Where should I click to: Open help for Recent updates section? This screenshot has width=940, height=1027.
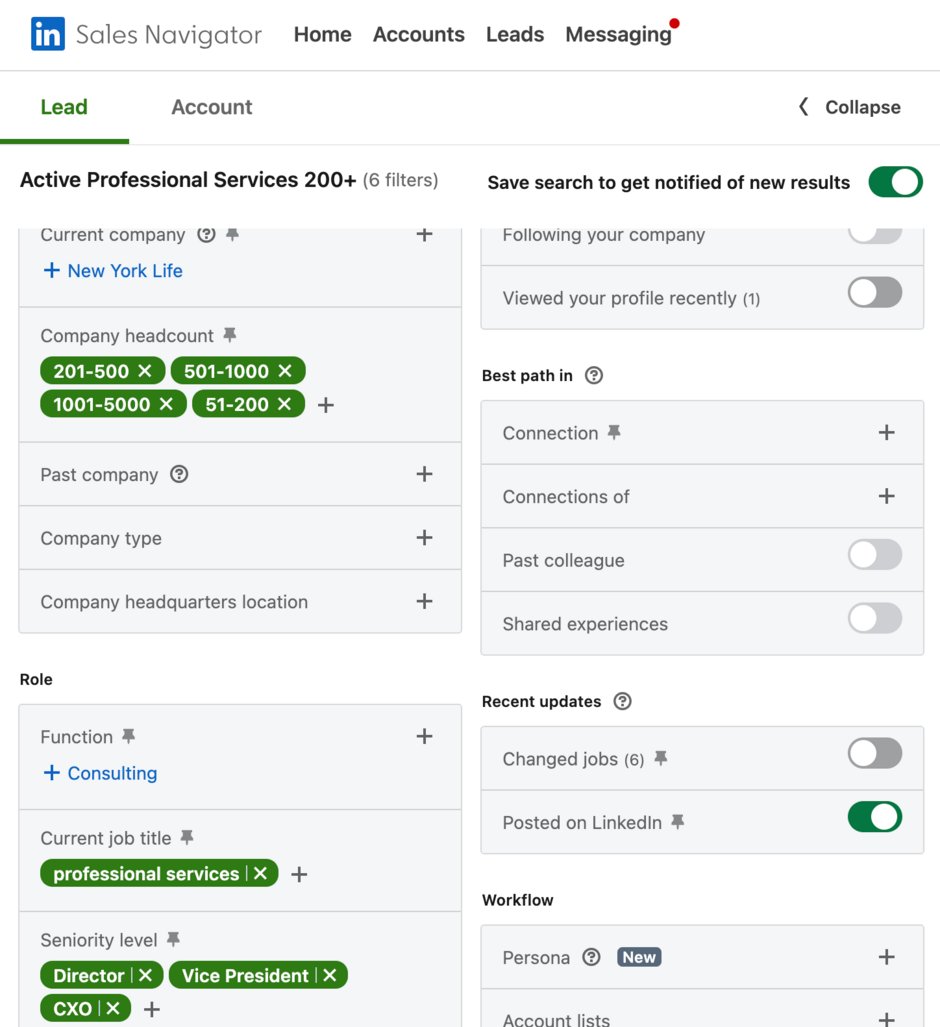(x=622, y=701)
